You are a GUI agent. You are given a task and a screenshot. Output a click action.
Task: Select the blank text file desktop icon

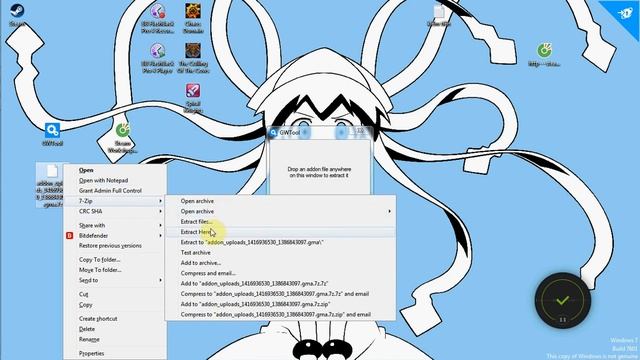pyautogui.click(x=439, y=11)
